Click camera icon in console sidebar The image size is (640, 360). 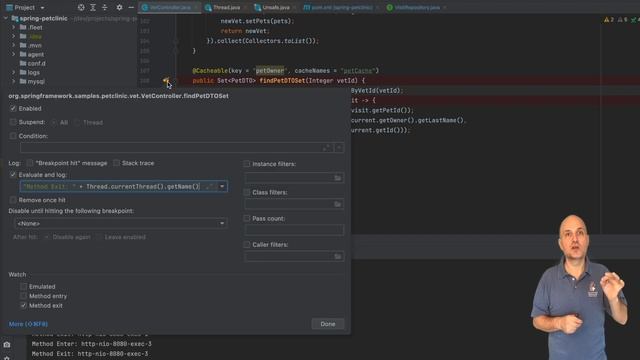[x=7, y=344]
